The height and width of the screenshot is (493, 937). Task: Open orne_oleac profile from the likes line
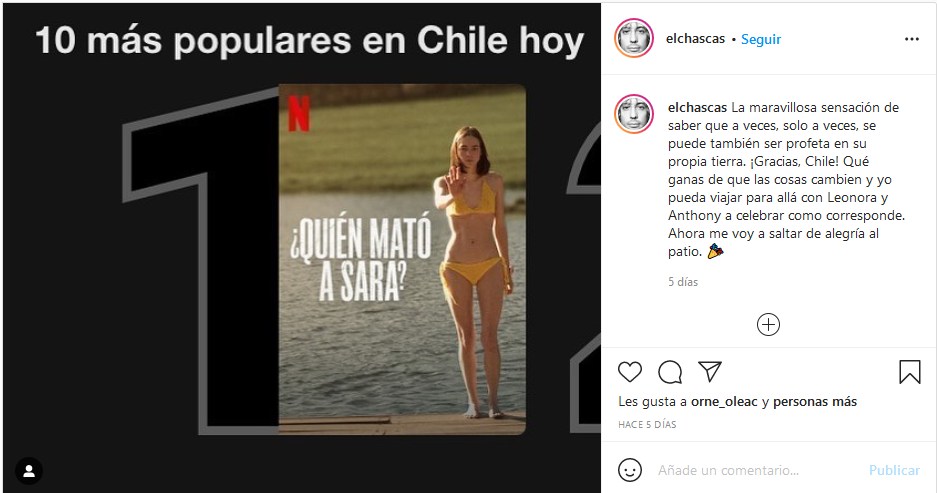(724, 402)
